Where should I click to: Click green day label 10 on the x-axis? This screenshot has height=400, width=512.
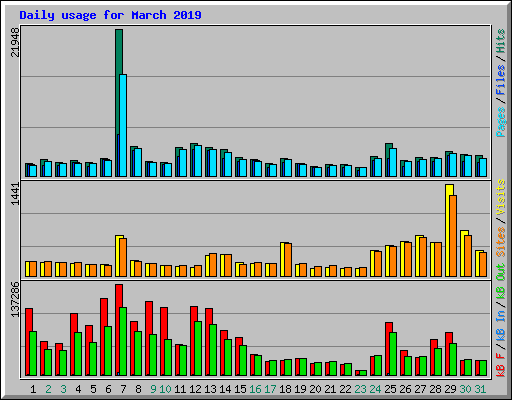click(165, 389)
